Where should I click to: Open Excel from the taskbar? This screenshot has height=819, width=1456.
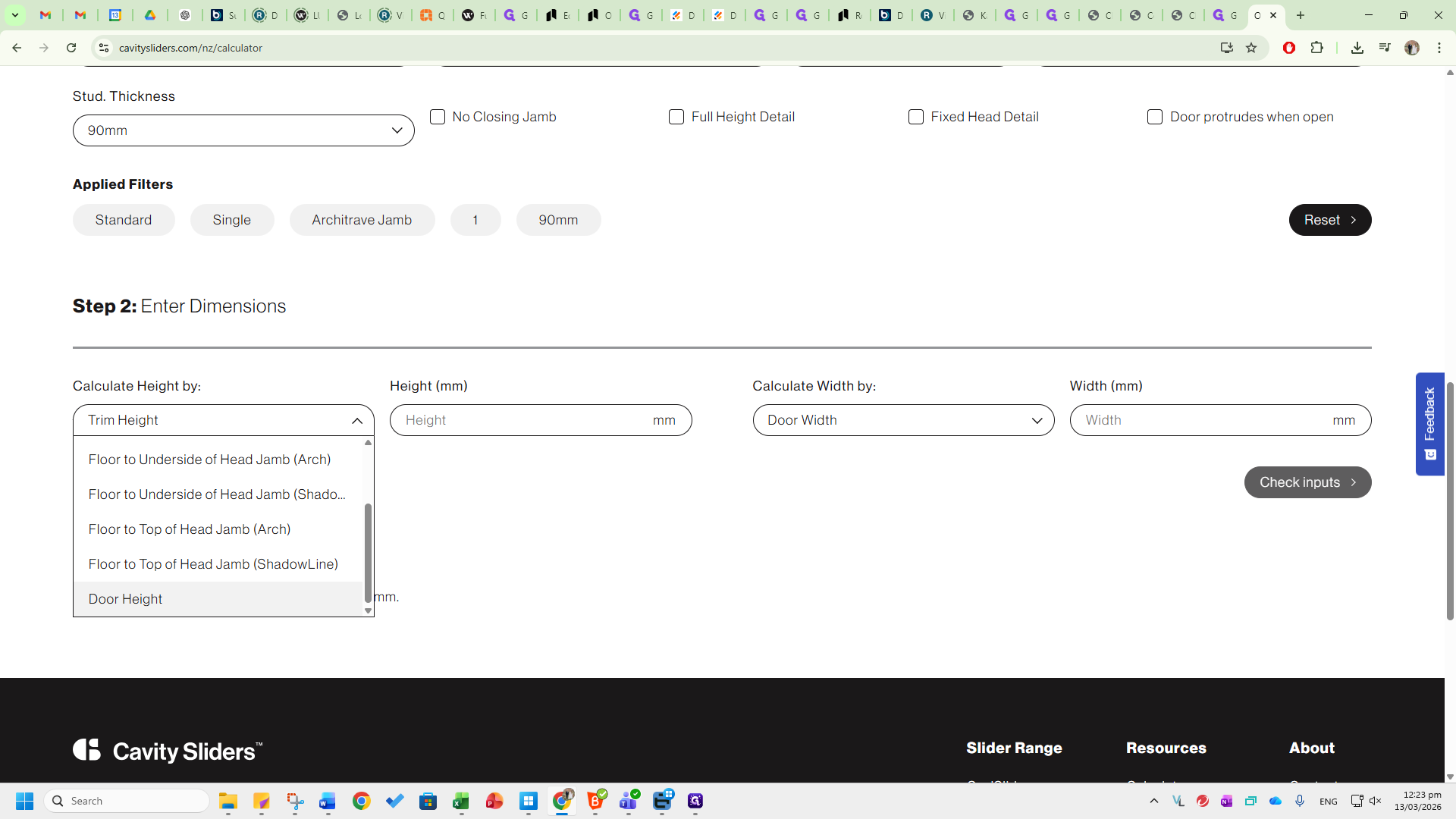pos(461,801)
